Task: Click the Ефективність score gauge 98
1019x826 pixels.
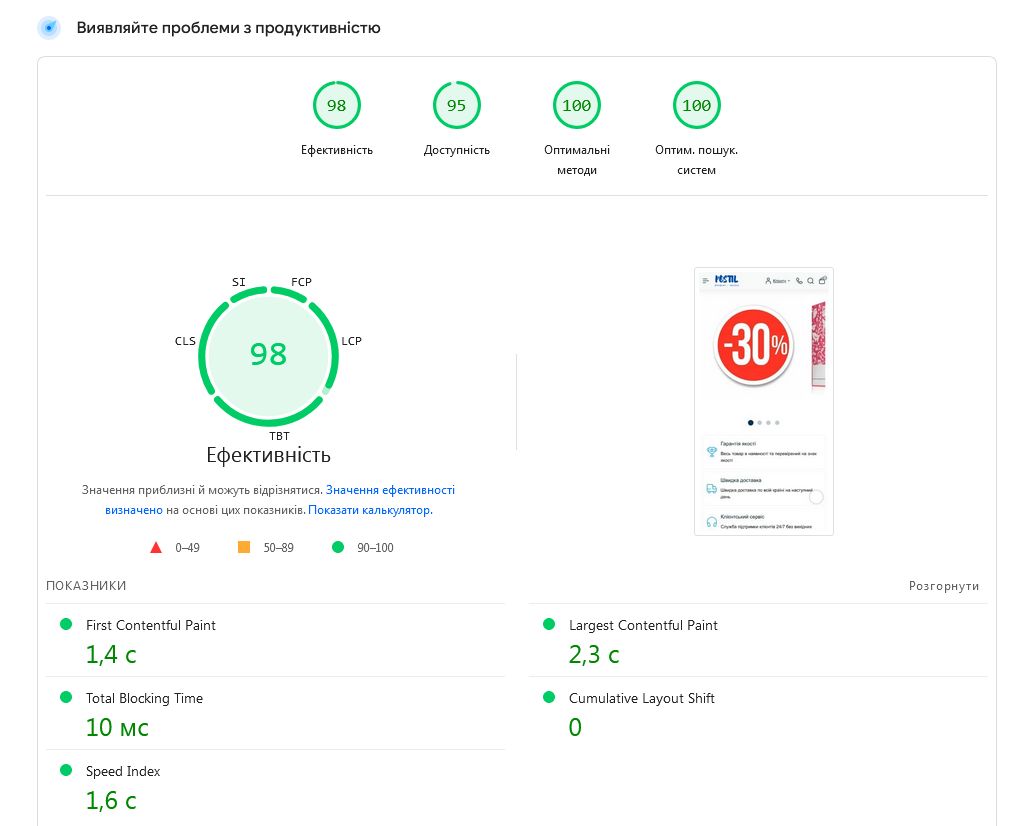Action: click(336, 106)
